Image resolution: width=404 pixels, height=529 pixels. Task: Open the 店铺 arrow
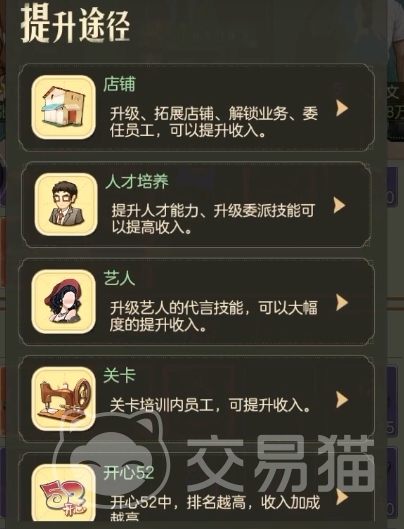[342, 108]
